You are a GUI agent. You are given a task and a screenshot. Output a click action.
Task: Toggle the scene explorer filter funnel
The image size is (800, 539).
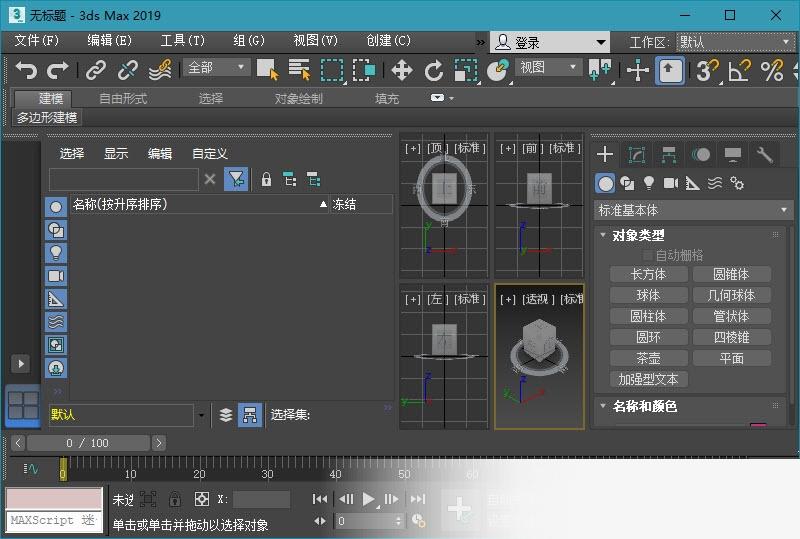tap(236, 179)
